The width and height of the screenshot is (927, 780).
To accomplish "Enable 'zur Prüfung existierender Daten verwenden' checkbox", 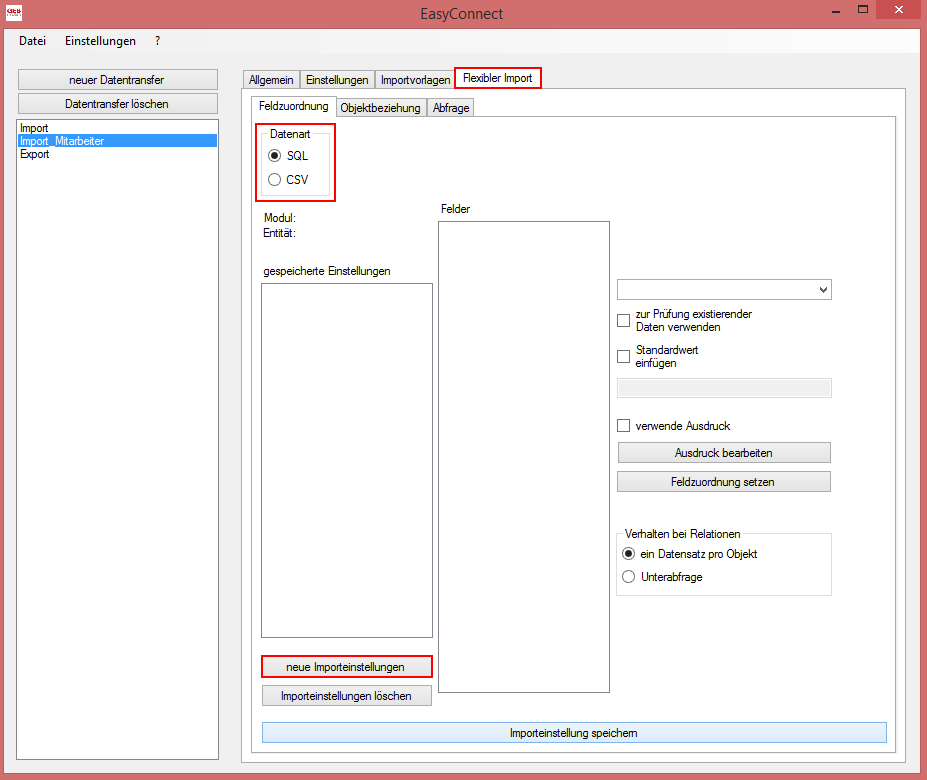I will click(624, 321).
